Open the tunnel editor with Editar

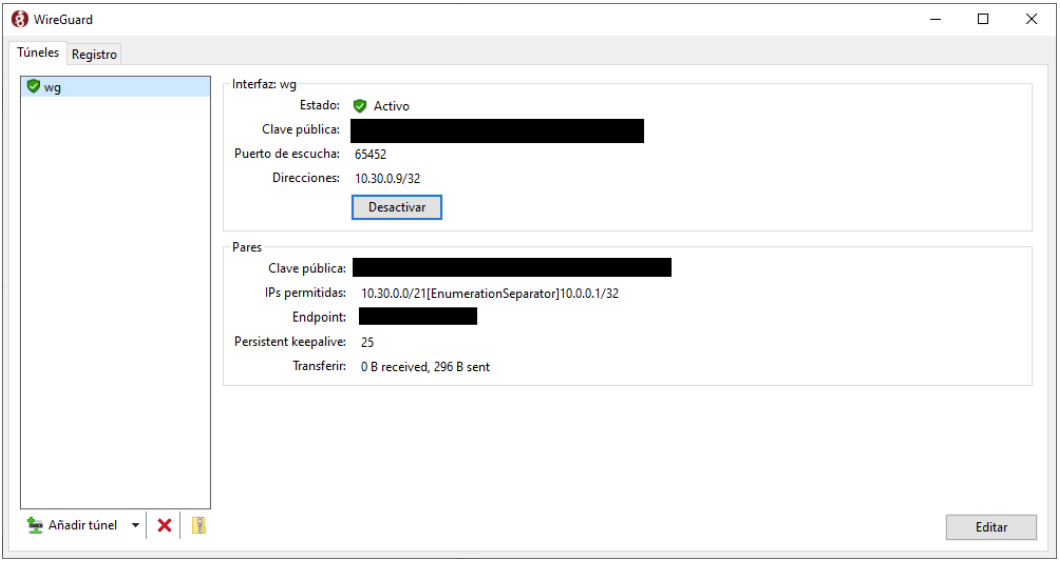991,527
